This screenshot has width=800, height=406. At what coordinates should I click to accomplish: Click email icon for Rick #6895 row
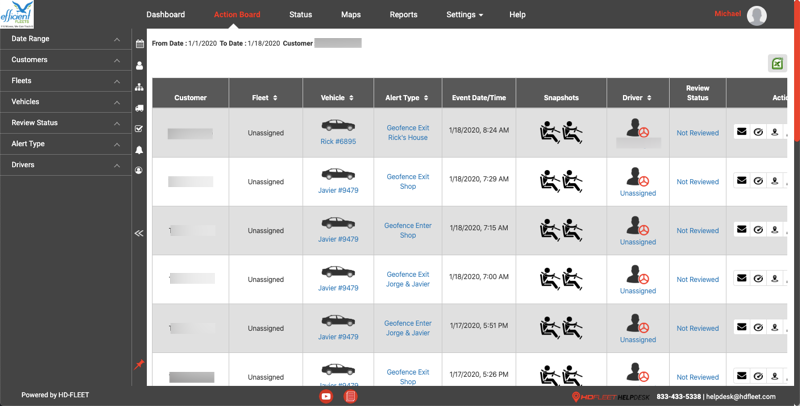(742, 132)
